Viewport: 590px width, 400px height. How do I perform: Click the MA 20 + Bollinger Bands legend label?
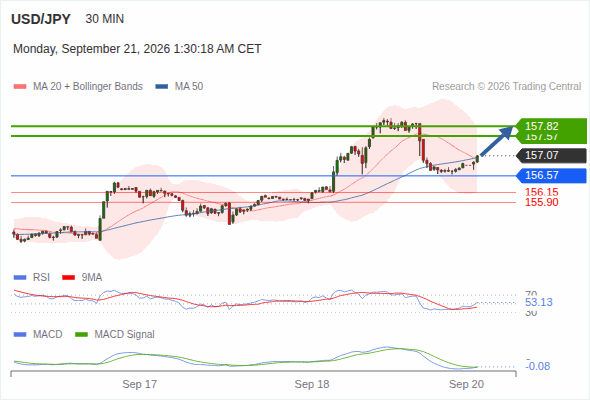pos(88,87)
